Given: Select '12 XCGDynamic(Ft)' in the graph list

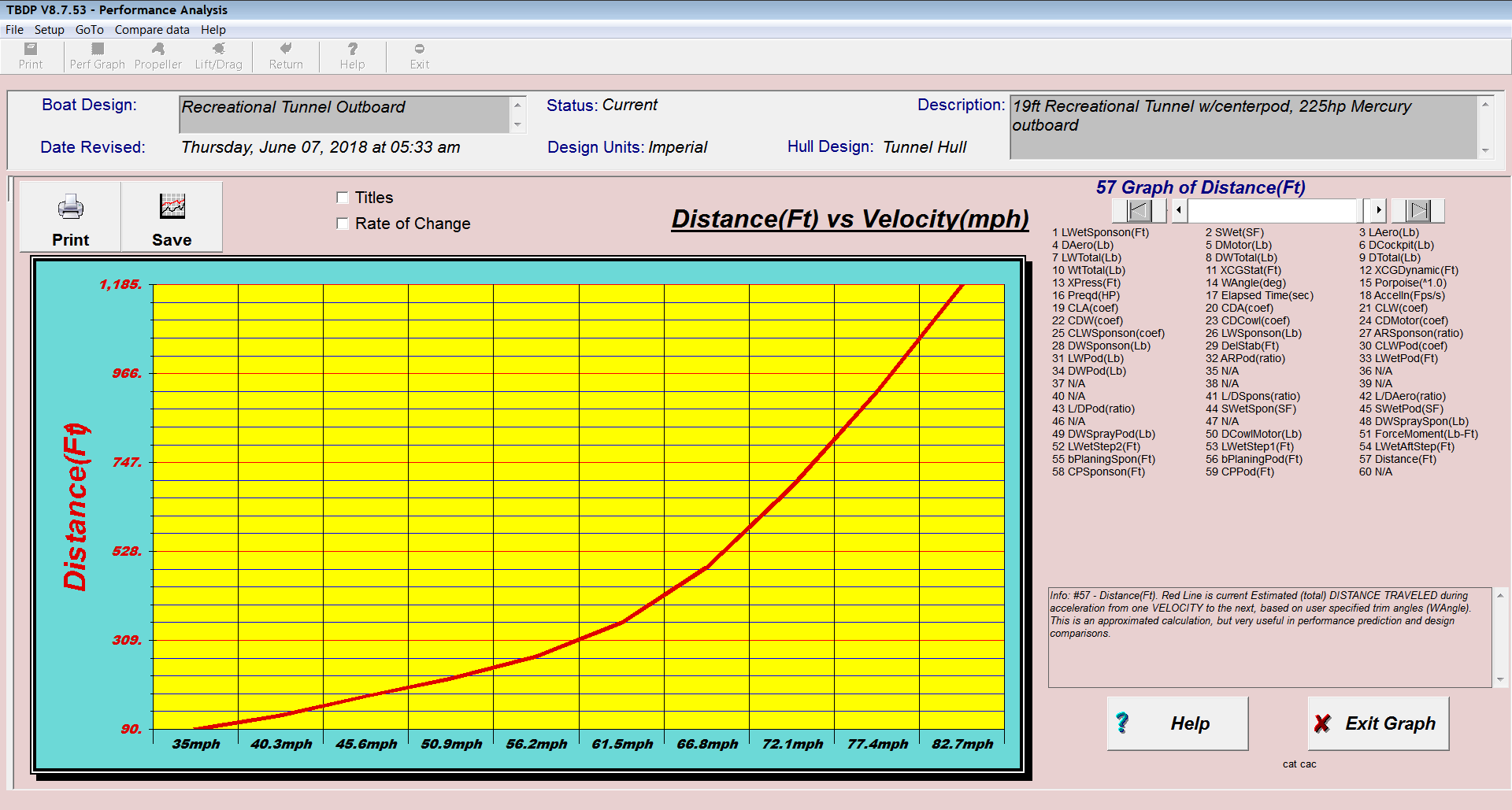Looking at the screenshot, I should pos(1408,270).
